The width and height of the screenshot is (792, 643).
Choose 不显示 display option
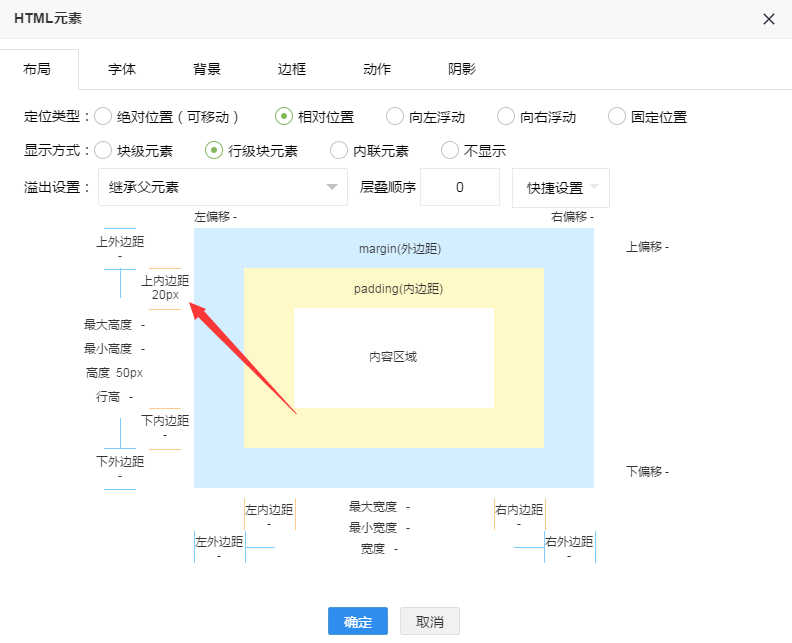click(x=451, y=151)
